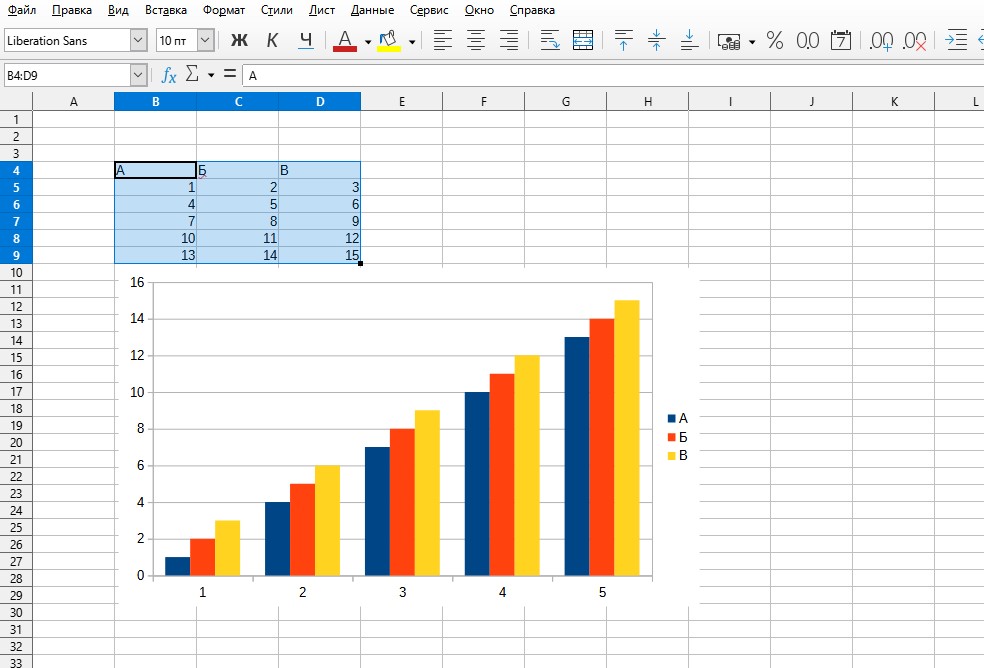Center cell contents vertically
This screenshot has width=984, height=668.
[x=656, y=41]
